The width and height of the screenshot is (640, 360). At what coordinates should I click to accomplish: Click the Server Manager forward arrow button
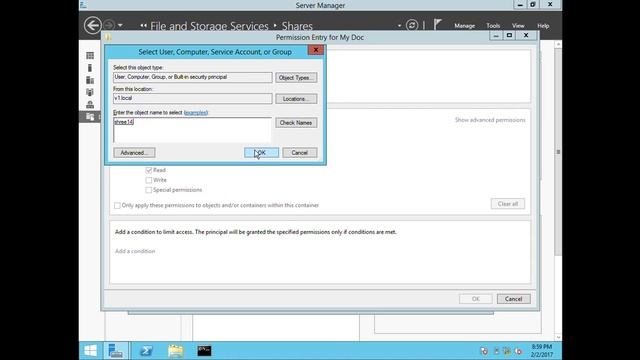pyautogui.click(x=109, y=25)
